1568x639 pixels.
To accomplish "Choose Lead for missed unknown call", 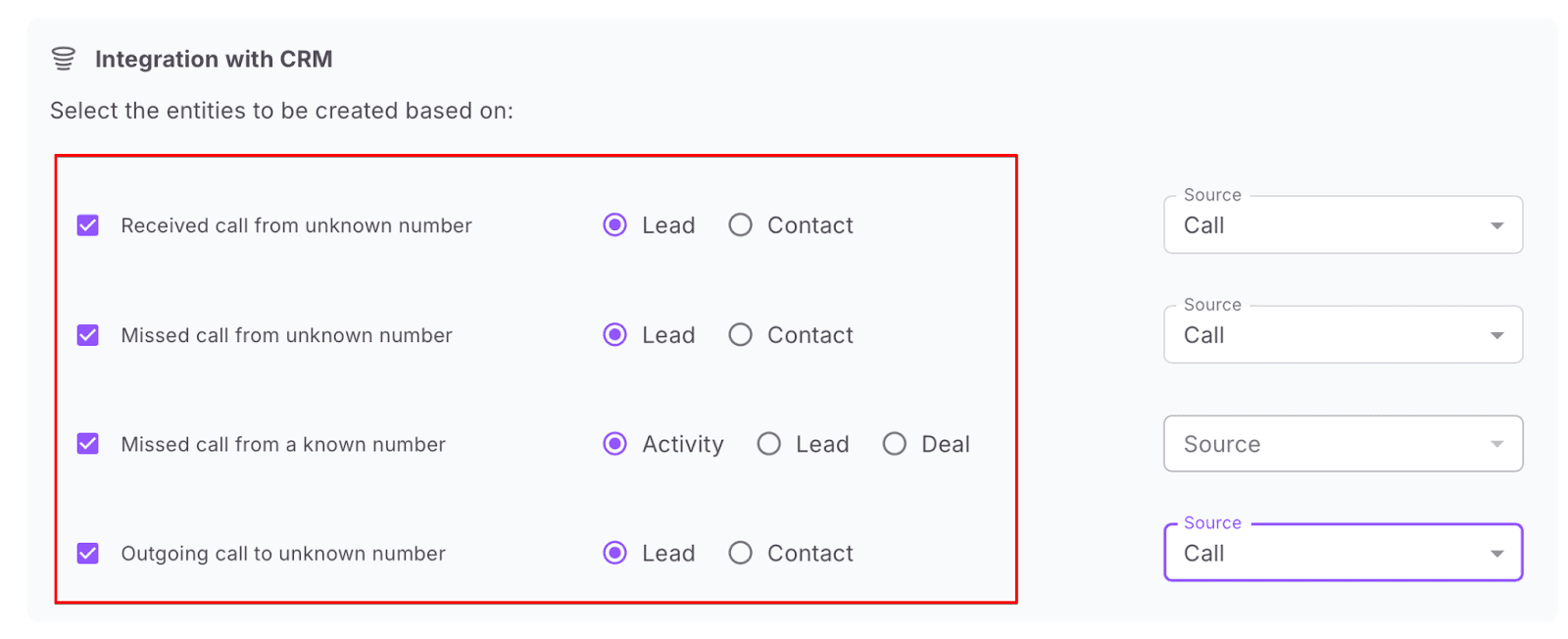I will point(615,335).
